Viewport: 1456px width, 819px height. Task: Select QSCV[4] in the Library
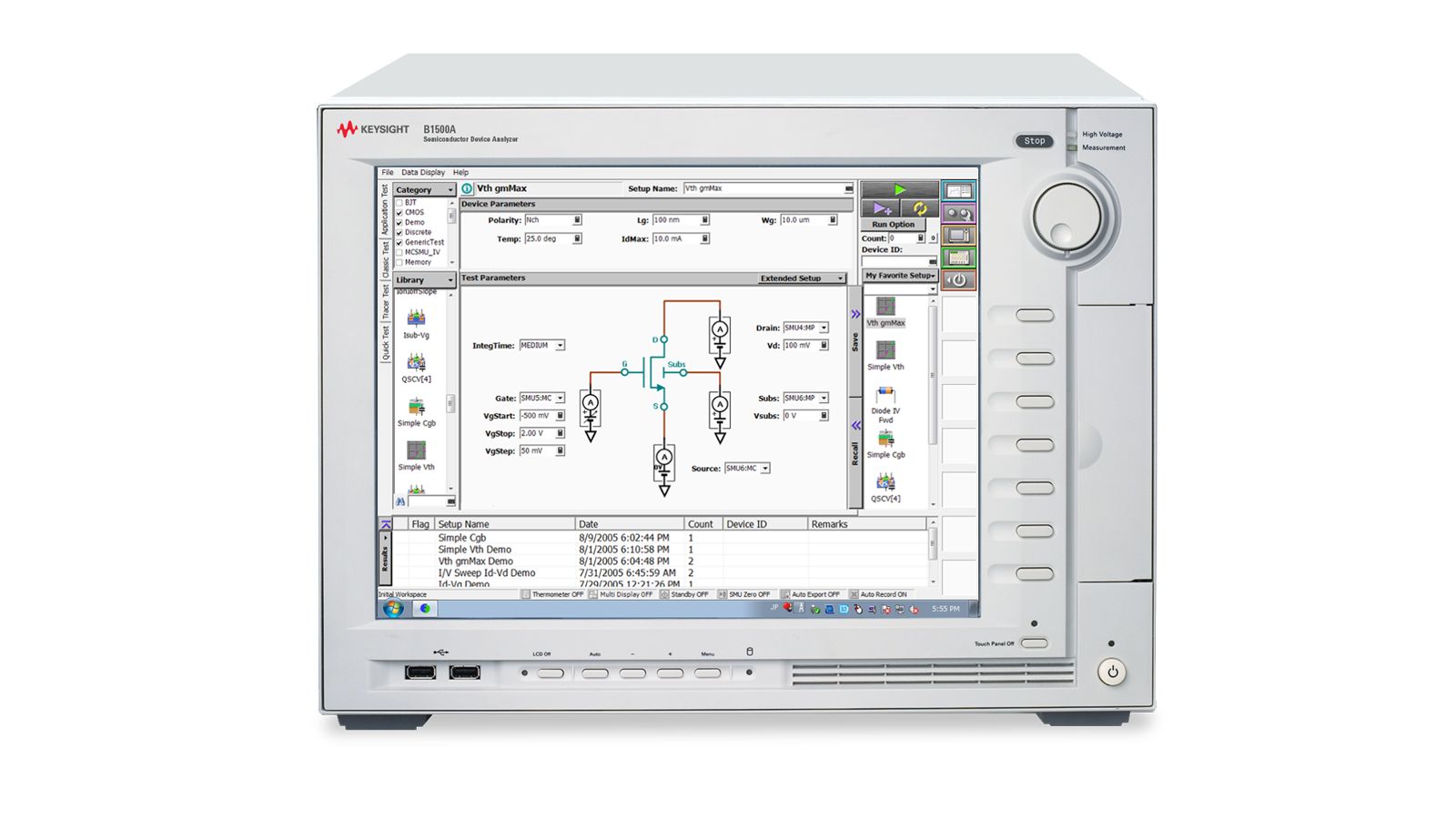416,367
